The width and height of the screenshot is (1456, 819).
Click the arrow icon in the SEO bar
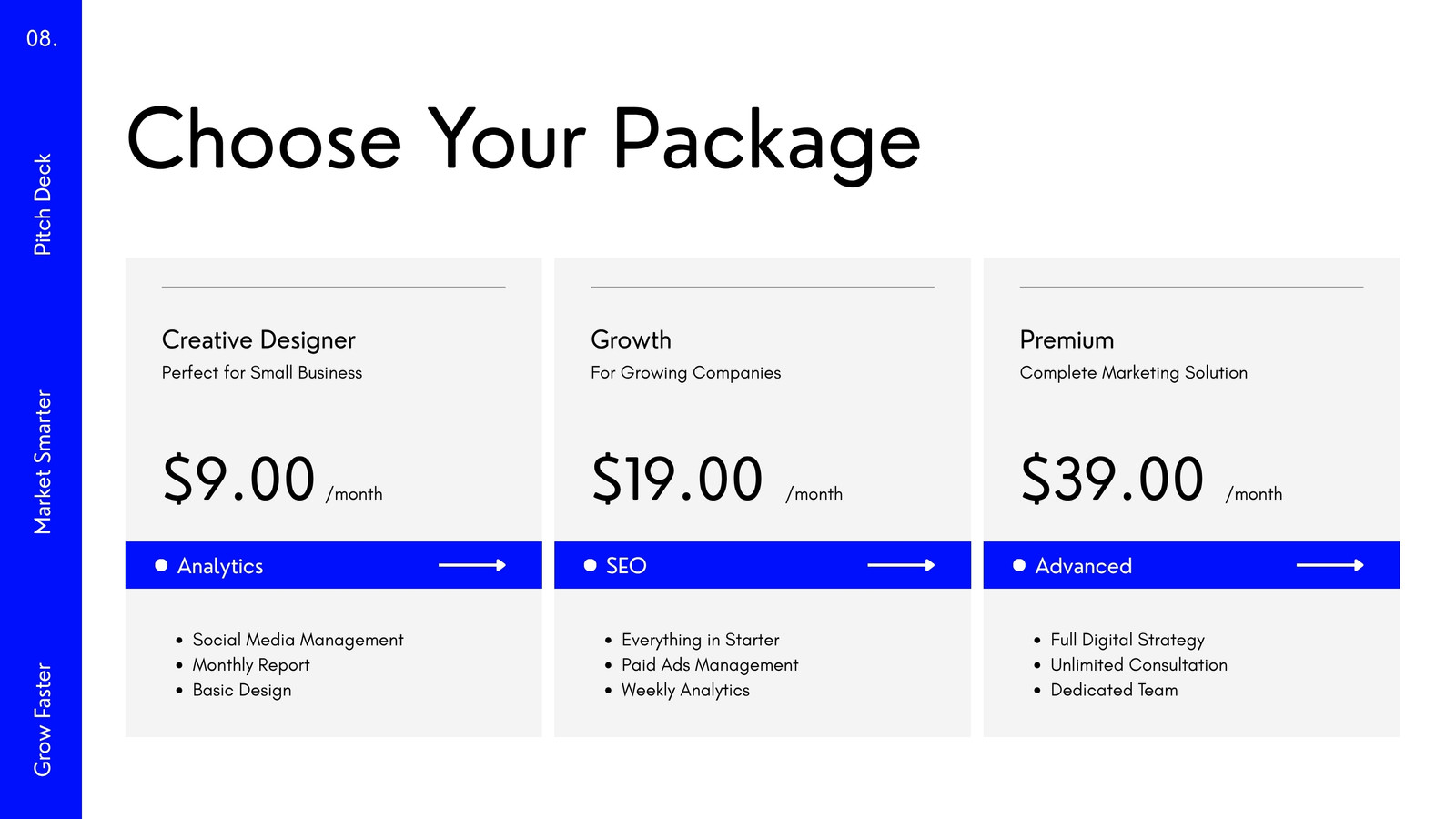point(901,565)
